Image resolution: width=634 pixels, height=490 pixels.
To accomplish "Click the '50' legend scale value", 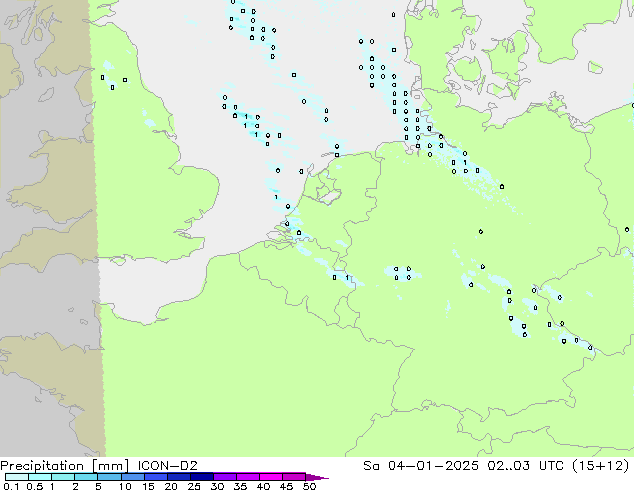I will pos(309,486).
